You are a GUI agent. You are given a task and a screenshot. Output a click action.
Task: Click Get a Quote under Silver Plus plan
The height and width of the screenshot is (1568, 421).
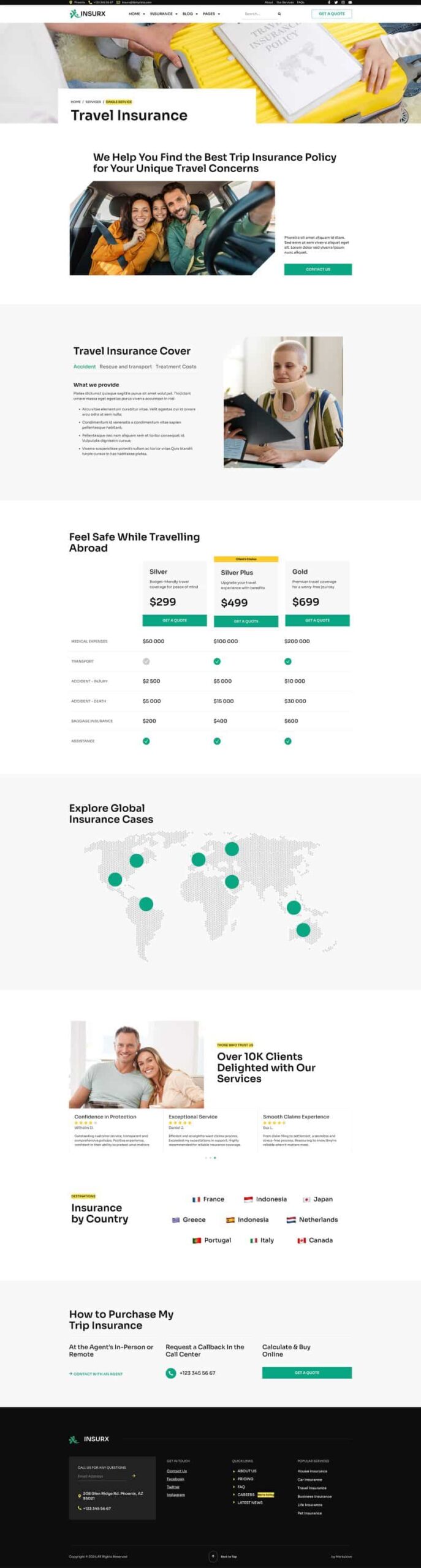point(246,621)
